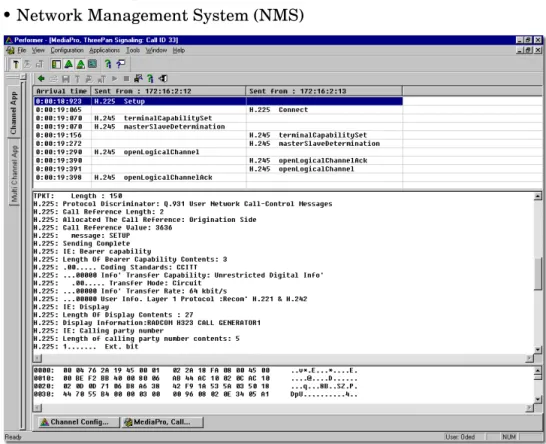Click the grayed-out stop square icon

pos(126,79)
